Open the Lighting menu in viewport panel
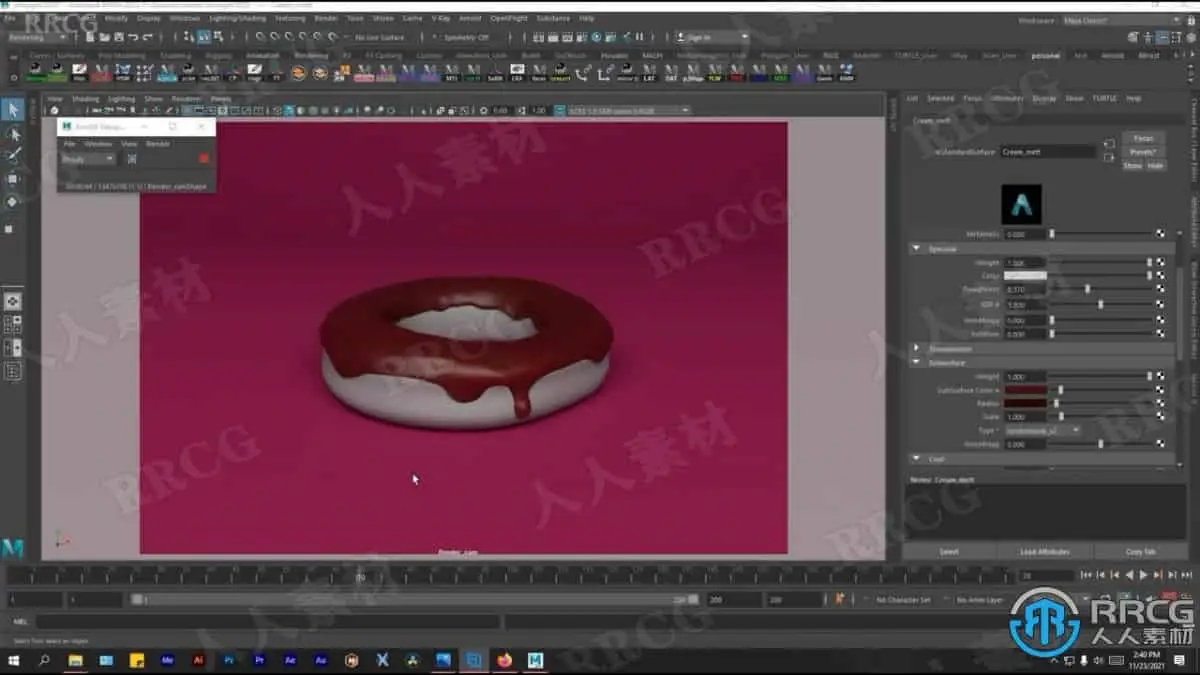Image resolution: width=1200 pixels, height=675 pixels. pyautogui.click(x=121, y=99)
